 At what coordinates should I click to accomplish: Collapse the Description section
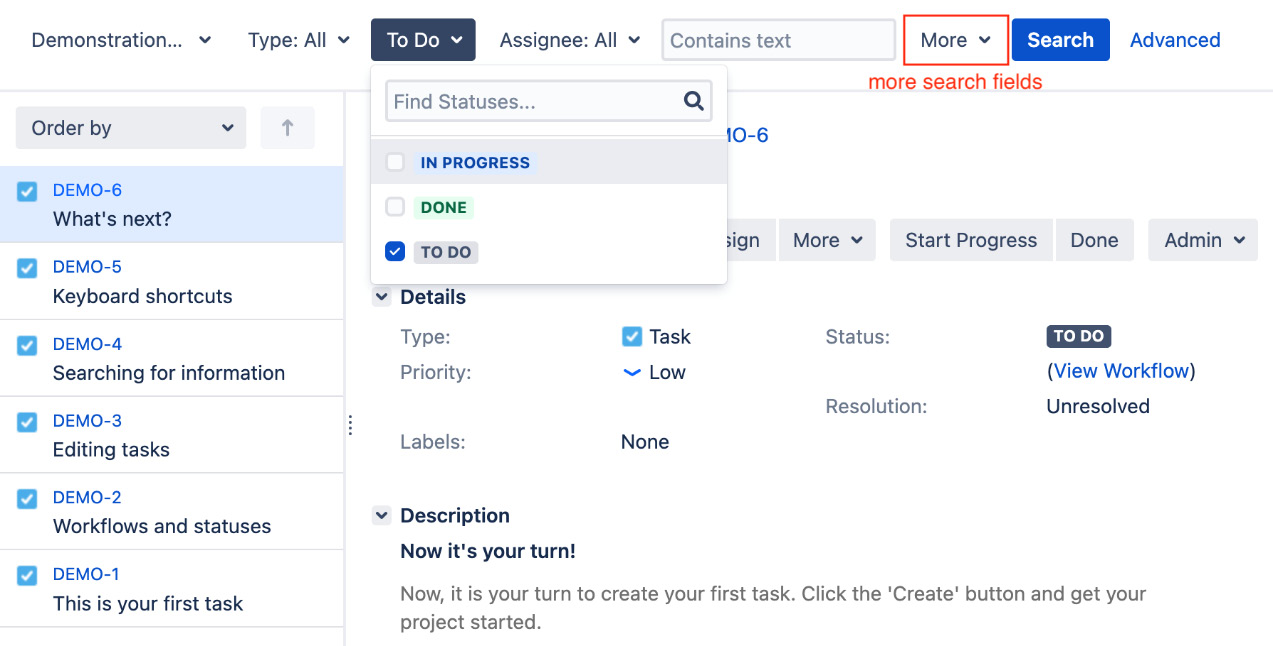coord(381,516)
